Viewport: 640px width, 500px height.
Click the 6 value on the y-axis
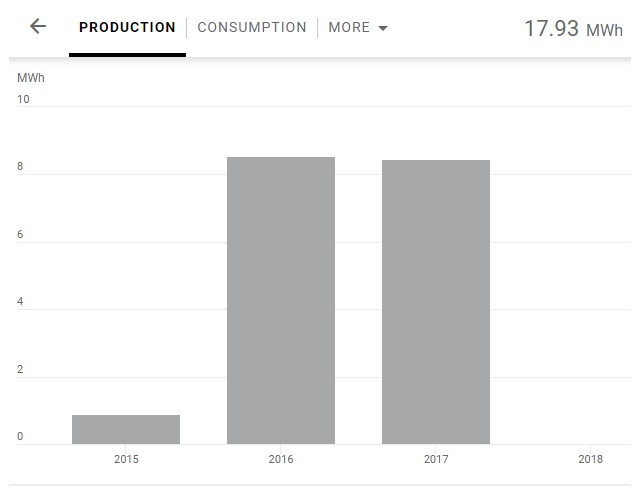(x=20, y=236)
